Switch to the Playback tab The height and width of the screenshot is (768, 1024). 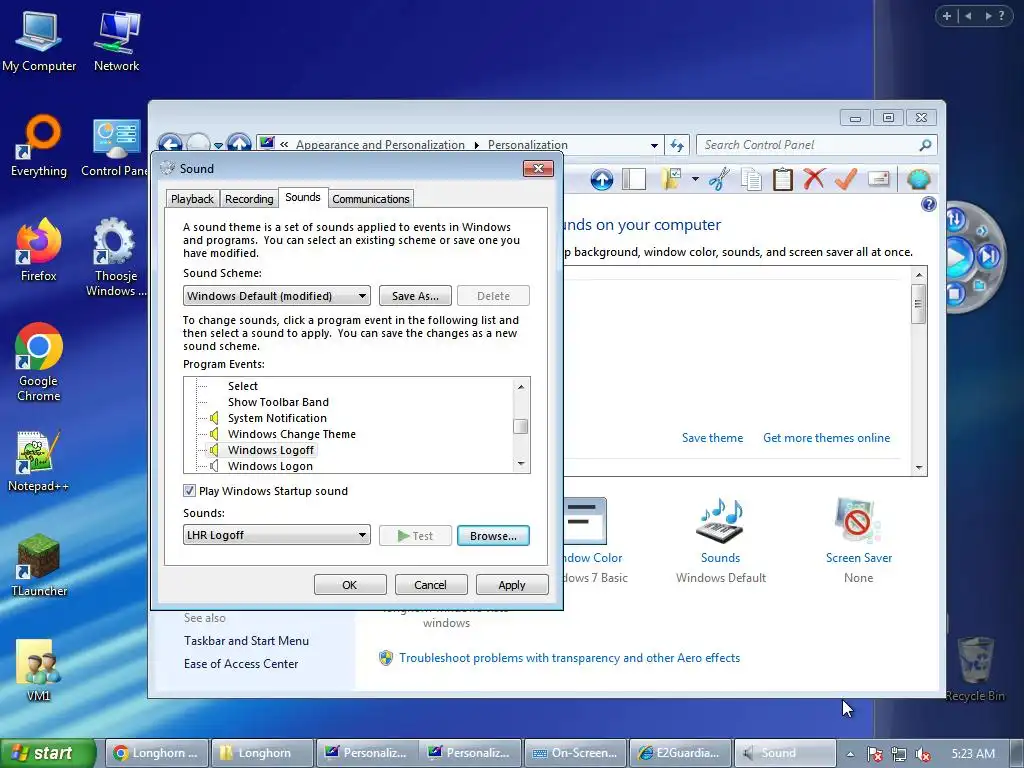(x=192, y=199)
